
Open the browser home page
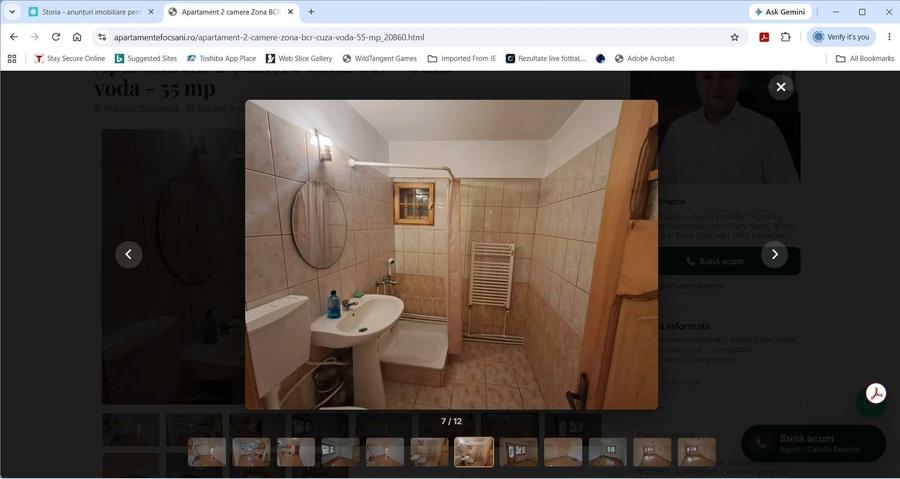tap(77, 37)
